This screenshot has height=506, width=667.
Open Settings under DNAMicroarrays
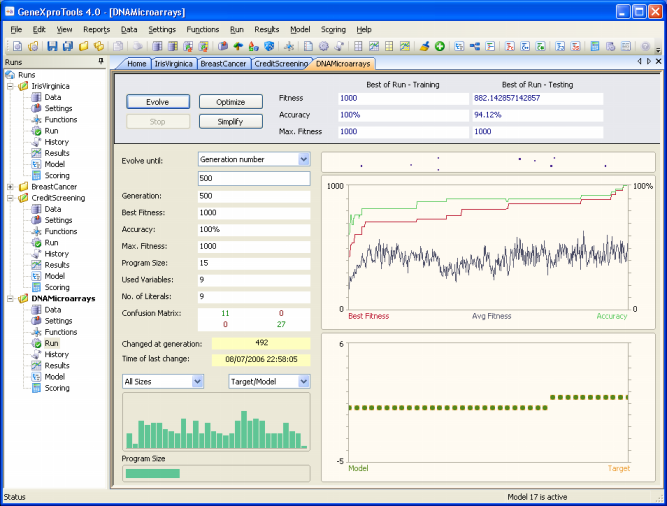58,321
